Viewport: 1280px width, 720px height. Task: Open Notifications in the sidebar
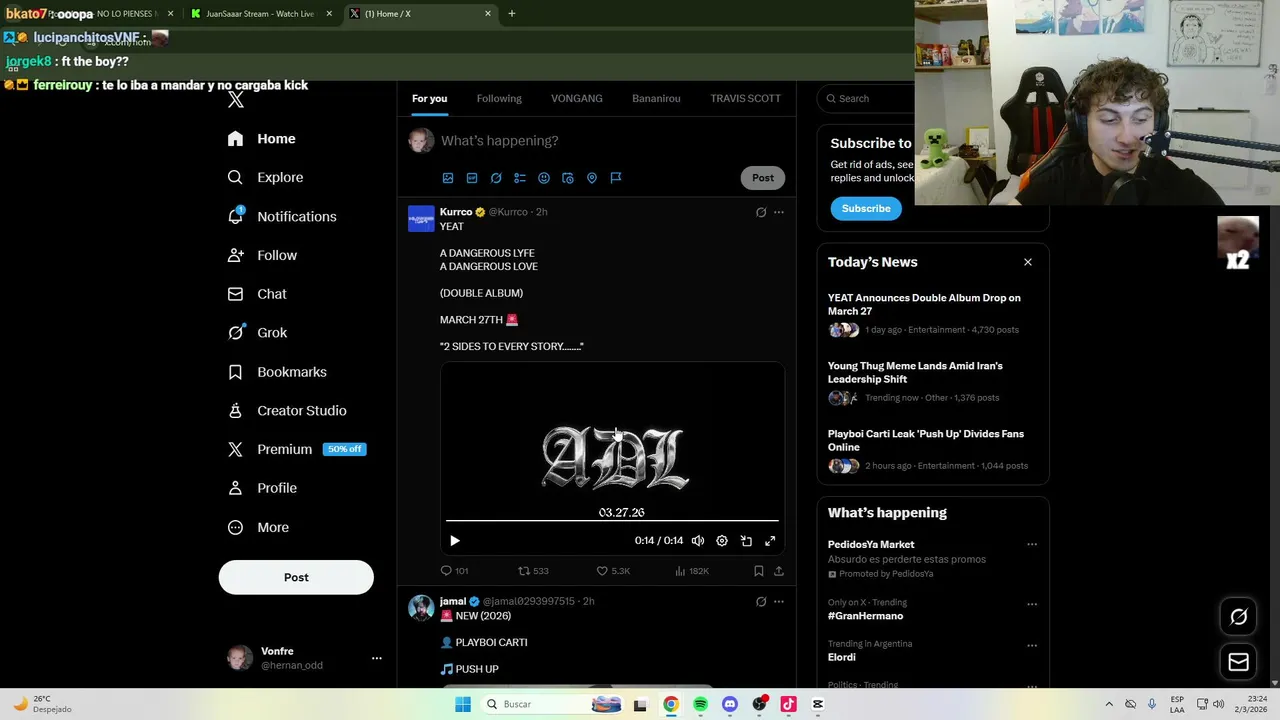click(282, 216)
